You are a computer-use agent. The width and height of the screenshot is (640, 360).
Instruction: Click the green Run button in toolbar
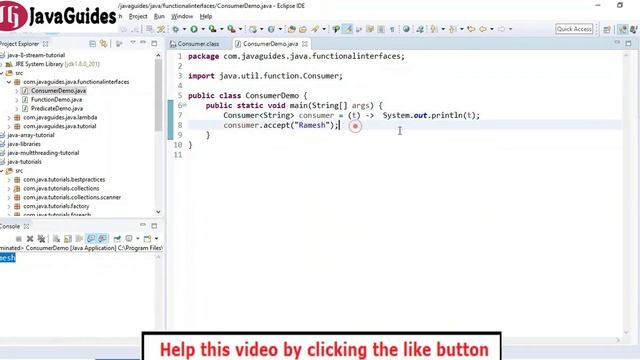[194, 29]
